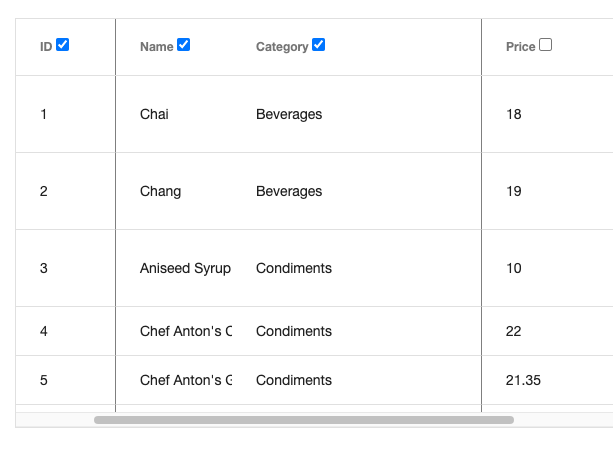Check the Price column checkbox
Screen dimensions: 613x458
pyautogui.click(x=545, y=45)
